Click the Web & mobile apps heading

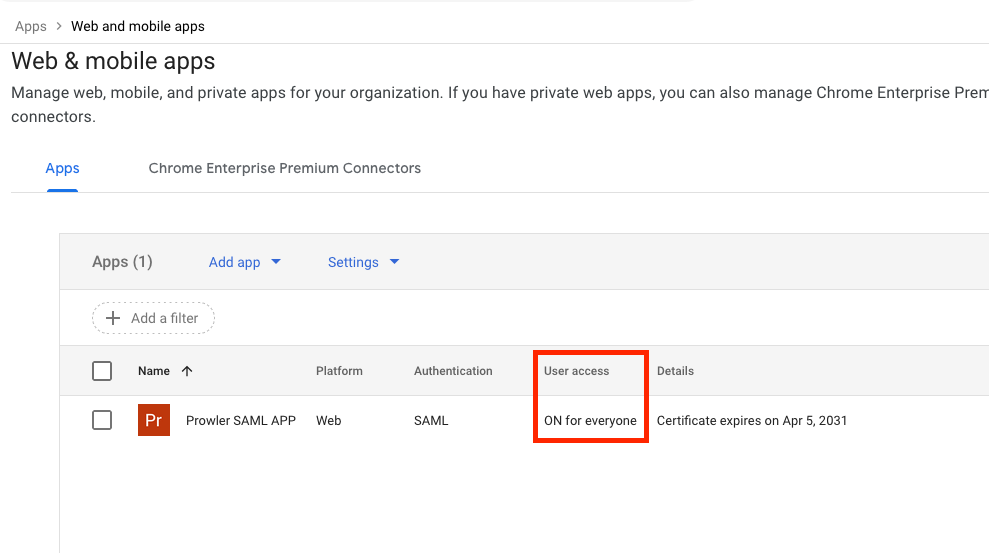point(114,61)
